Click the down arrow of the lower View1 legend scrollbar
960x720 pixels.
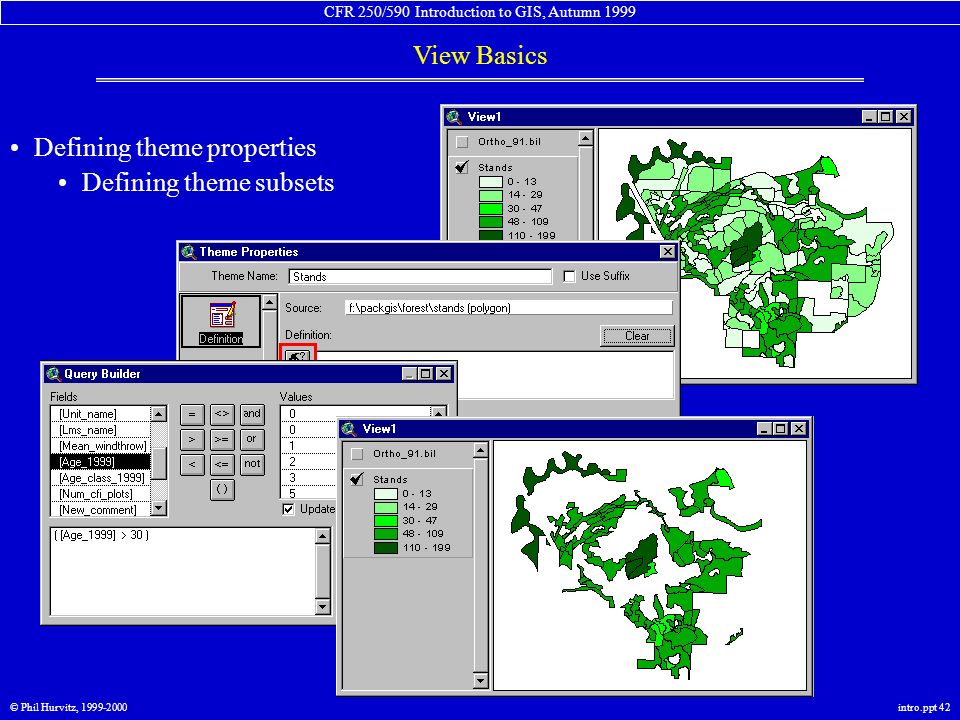pyautogui.click(x=480, y=680)
